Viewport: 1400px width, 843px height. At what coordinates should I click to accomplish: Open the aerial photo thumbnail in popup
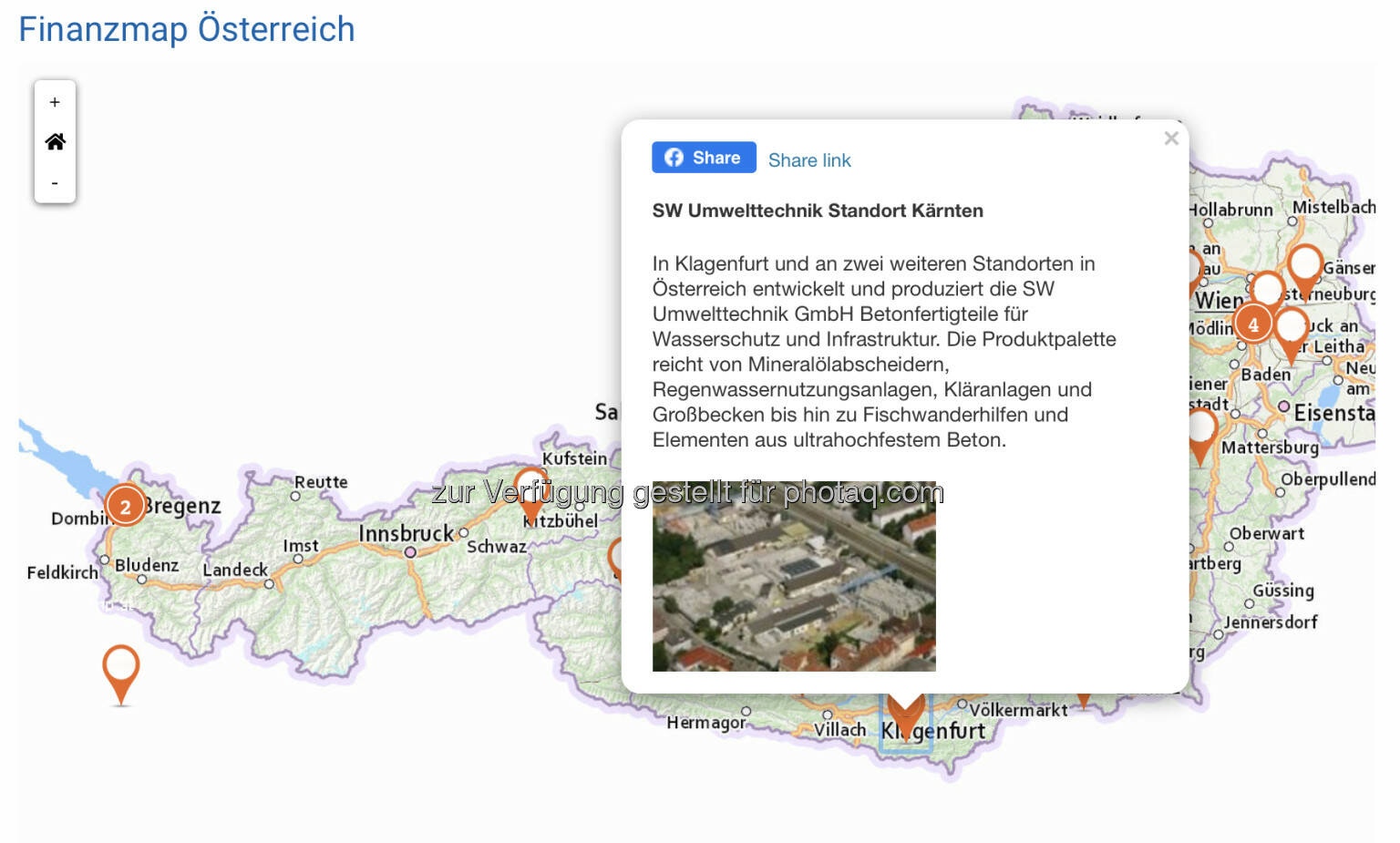(794, 576)
